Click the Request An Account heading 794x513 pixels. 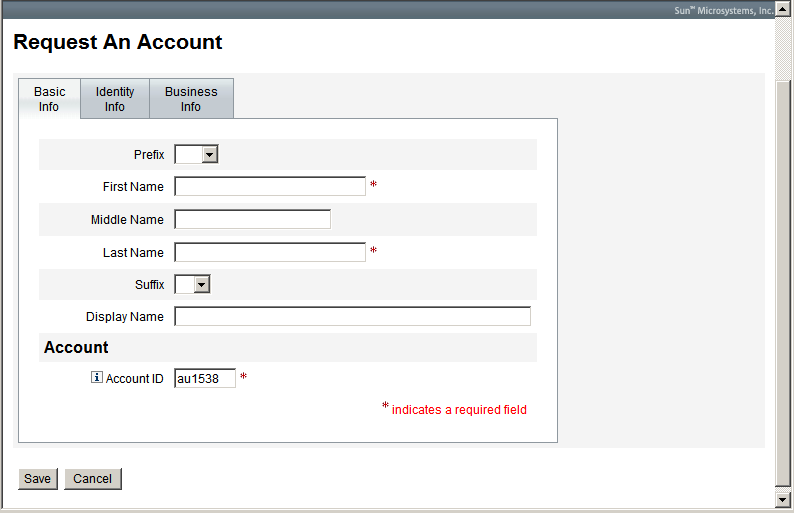pos(118,42)
